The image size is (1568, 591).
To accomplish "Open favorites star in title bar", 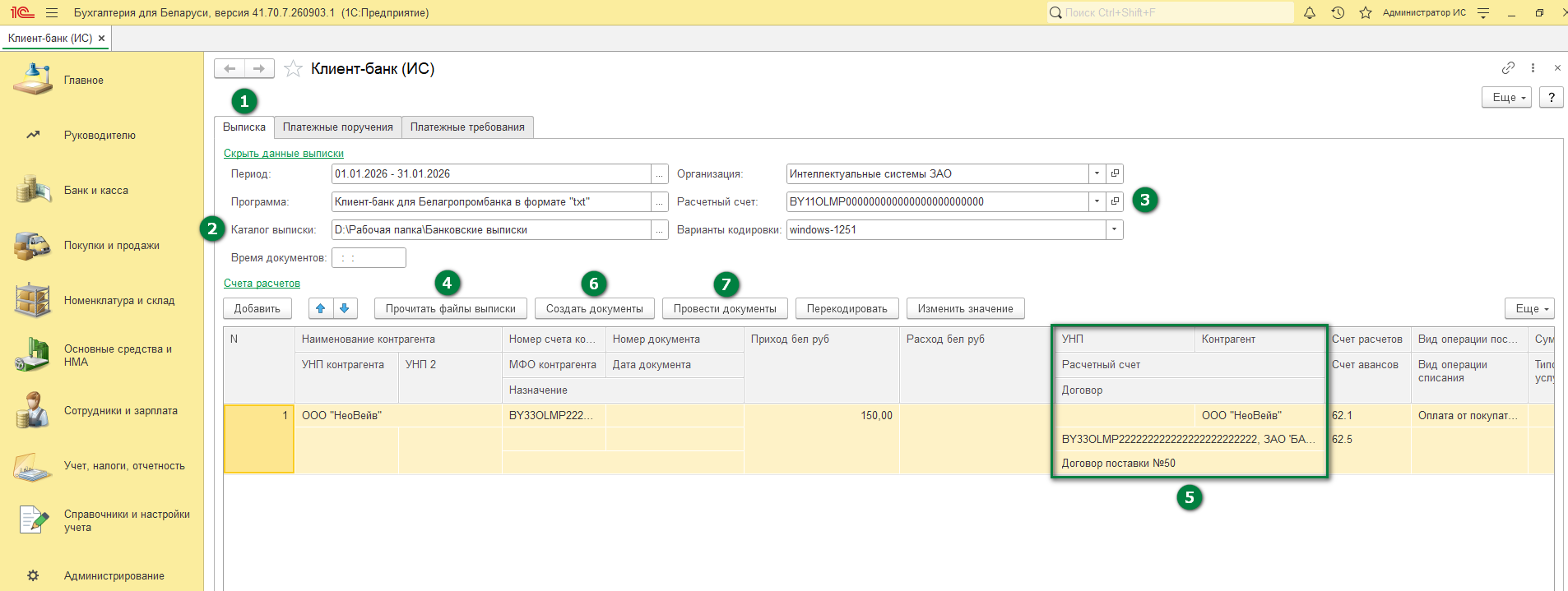I will [x=1366, y=12].
